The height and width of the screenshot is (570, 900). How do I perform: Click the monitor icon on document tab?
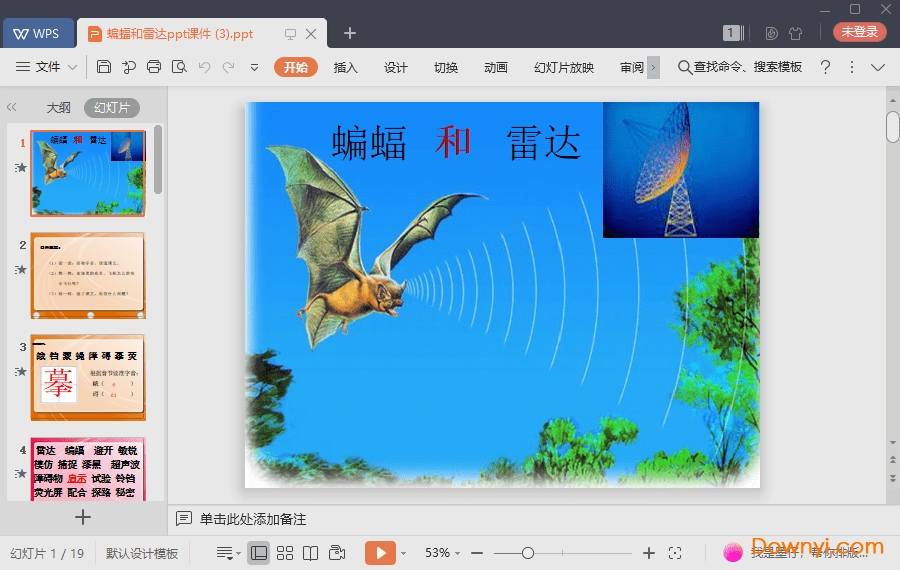pyautogui.click(x=290, y=34)
